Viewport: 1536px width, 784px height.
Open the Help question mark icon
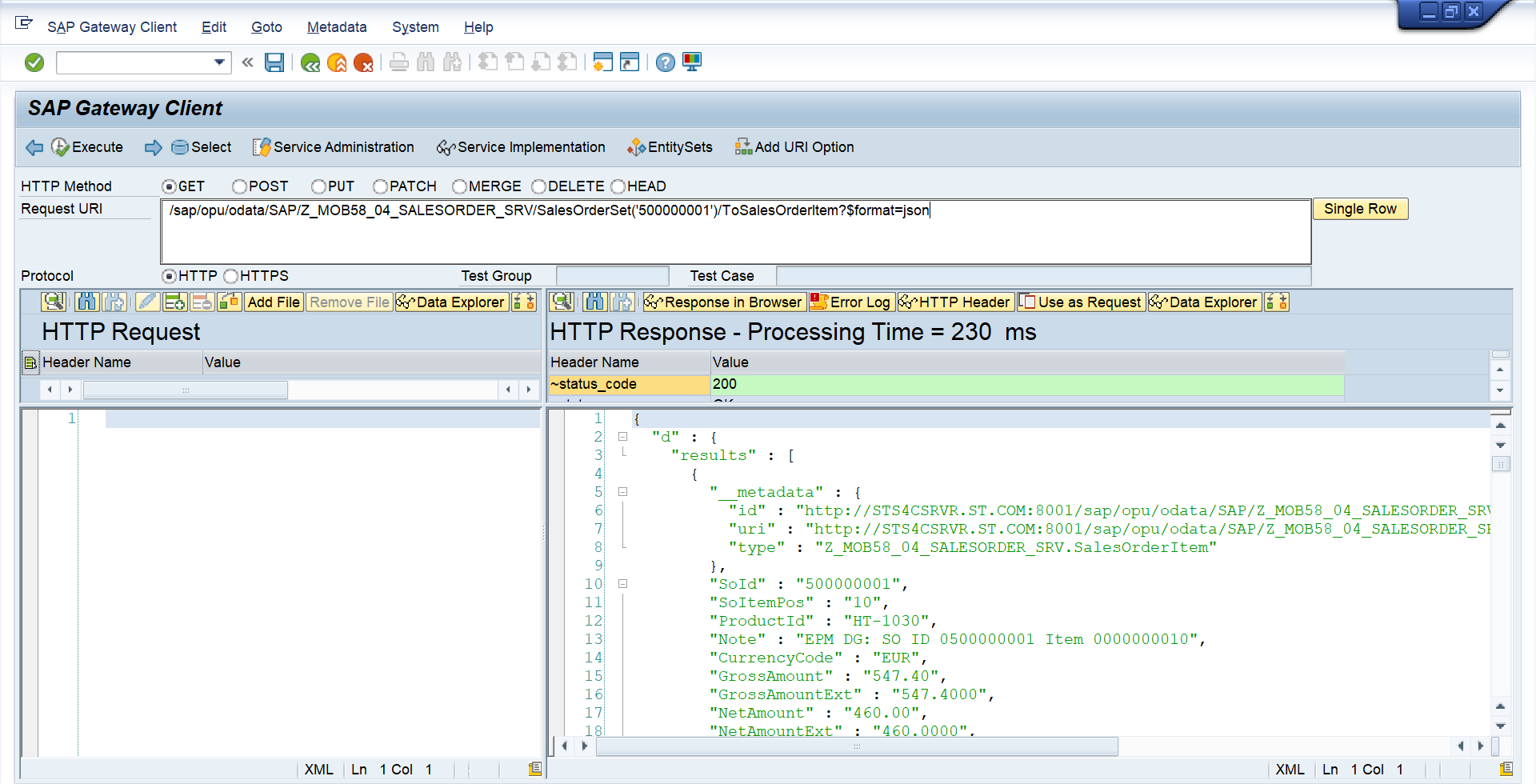tap(665, 62)
